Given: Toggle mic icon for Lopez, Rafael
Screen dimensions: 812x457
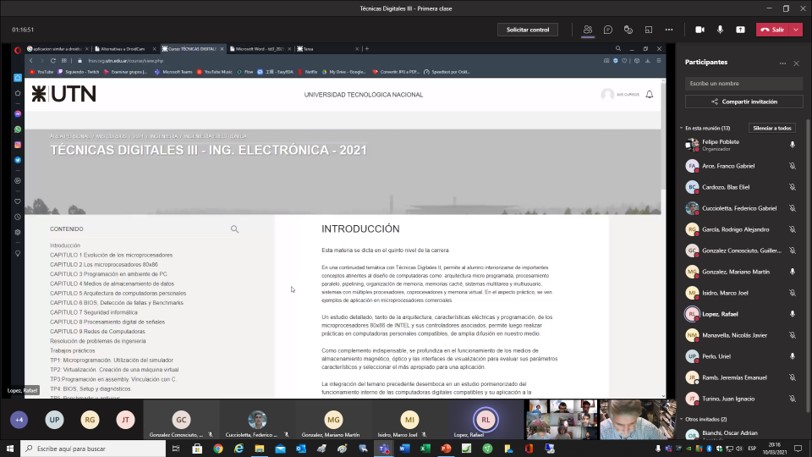Looking at the screenshot, I should coord(792,314).
